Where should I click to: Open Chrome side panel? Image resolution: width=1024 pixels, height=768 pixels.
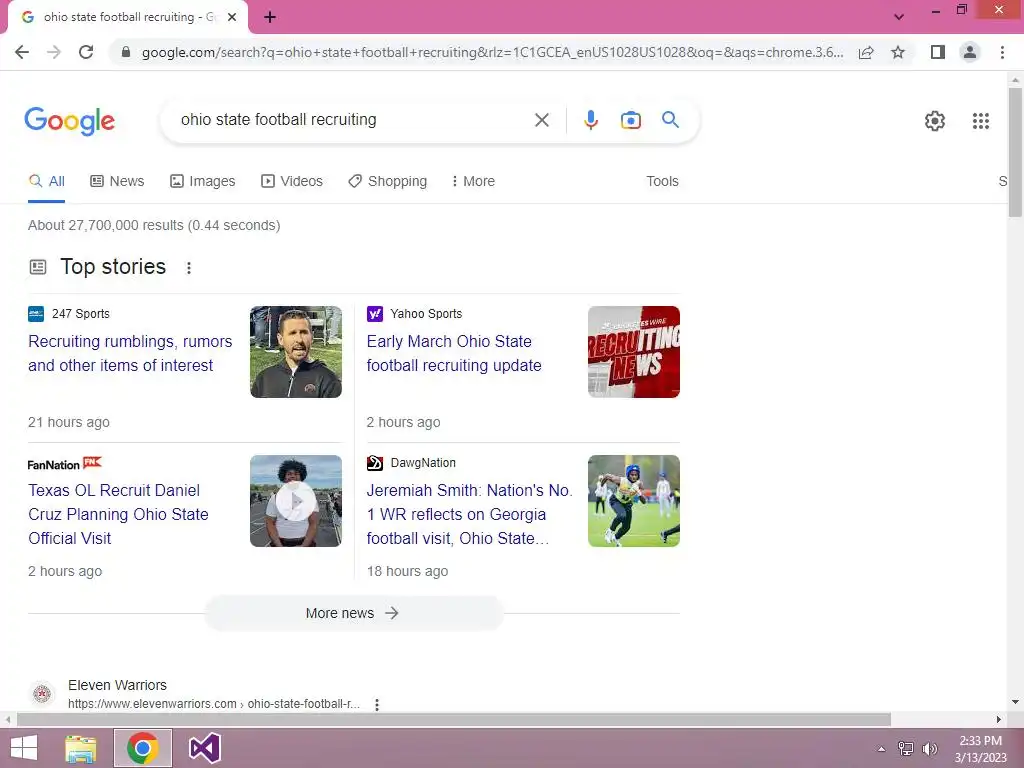pos(938,52)
